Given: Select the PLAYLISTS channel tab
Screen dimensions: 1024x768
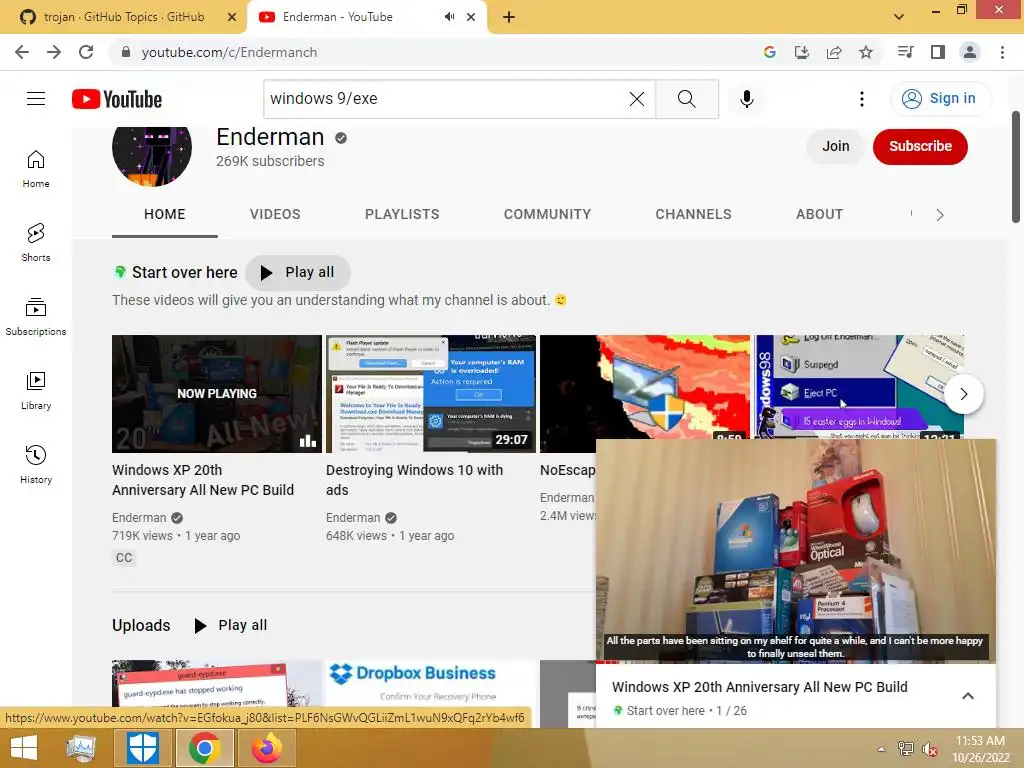Looking at the screenshot, I should [402, 214].
